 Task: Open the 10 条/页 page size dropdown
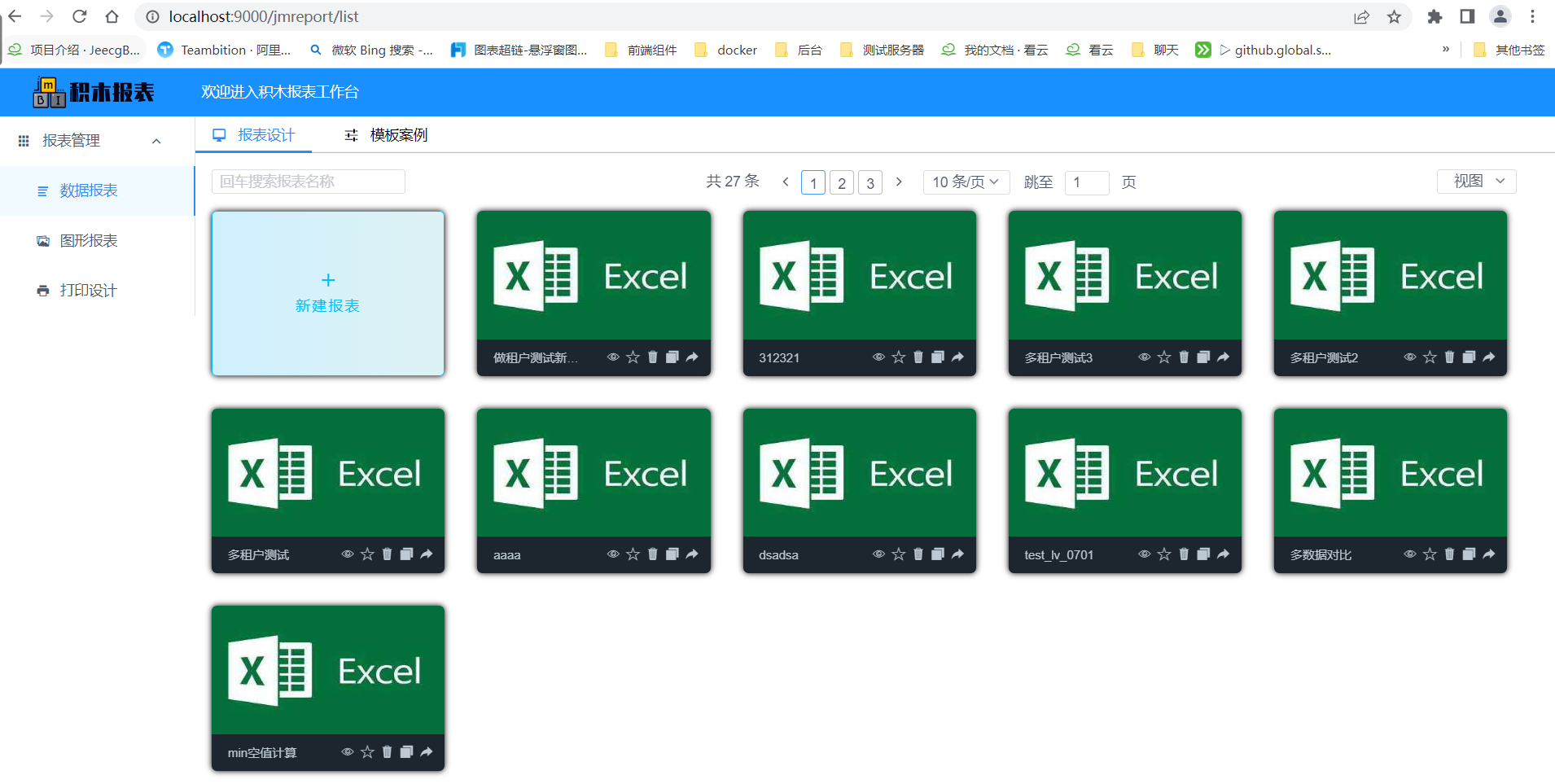966,182
